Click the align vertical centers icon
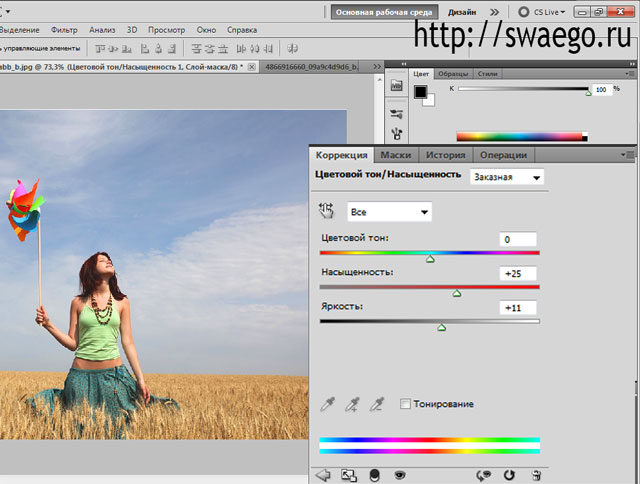 click(x=113, y=49)
